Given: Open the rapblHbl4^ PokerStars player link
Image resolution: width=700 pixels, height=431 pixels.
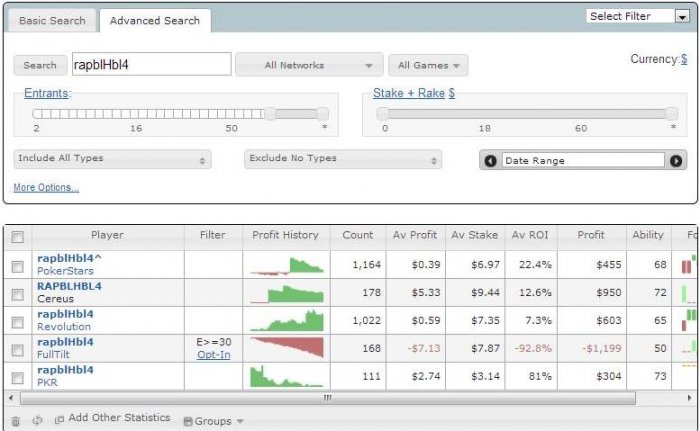Looking at the screenshot, I should [69, 258].
